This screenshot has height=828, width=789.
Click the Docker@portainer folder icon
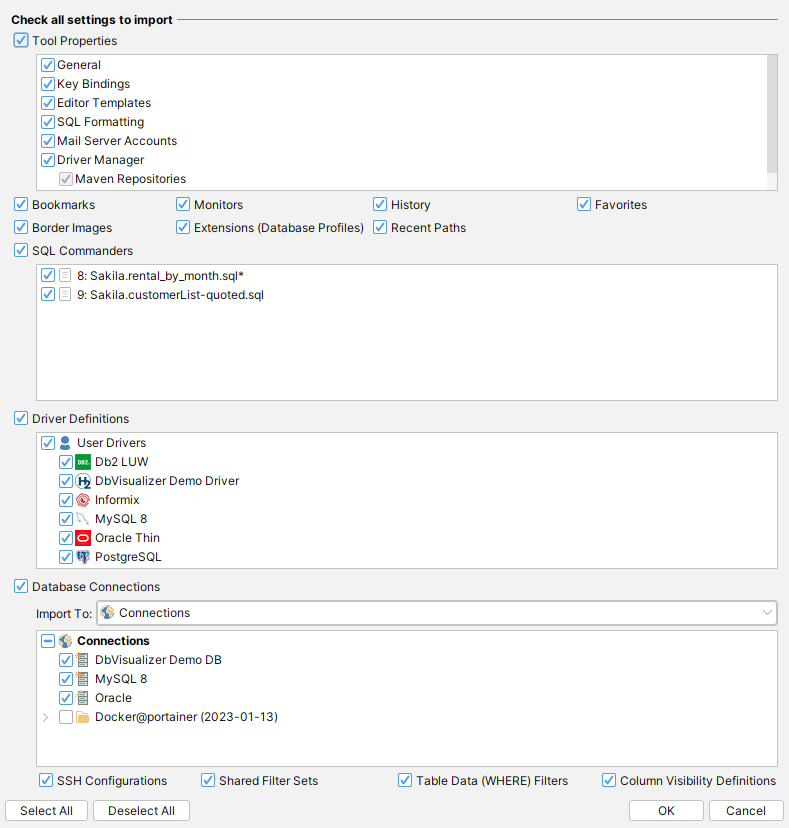point(83,717)
